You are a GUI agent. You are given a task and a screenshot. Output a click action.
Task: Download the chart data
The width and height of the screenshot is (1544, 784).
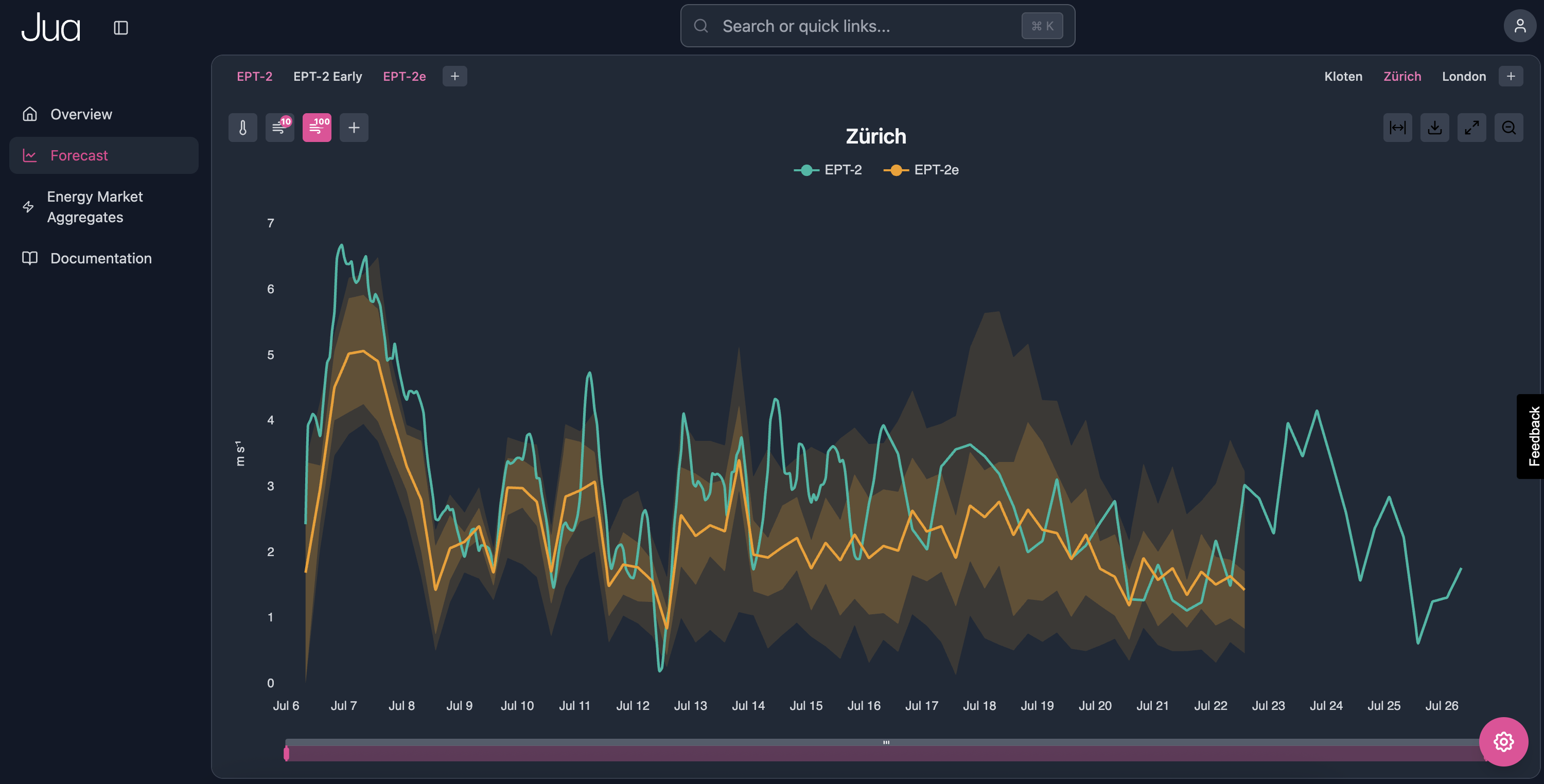1434,128
